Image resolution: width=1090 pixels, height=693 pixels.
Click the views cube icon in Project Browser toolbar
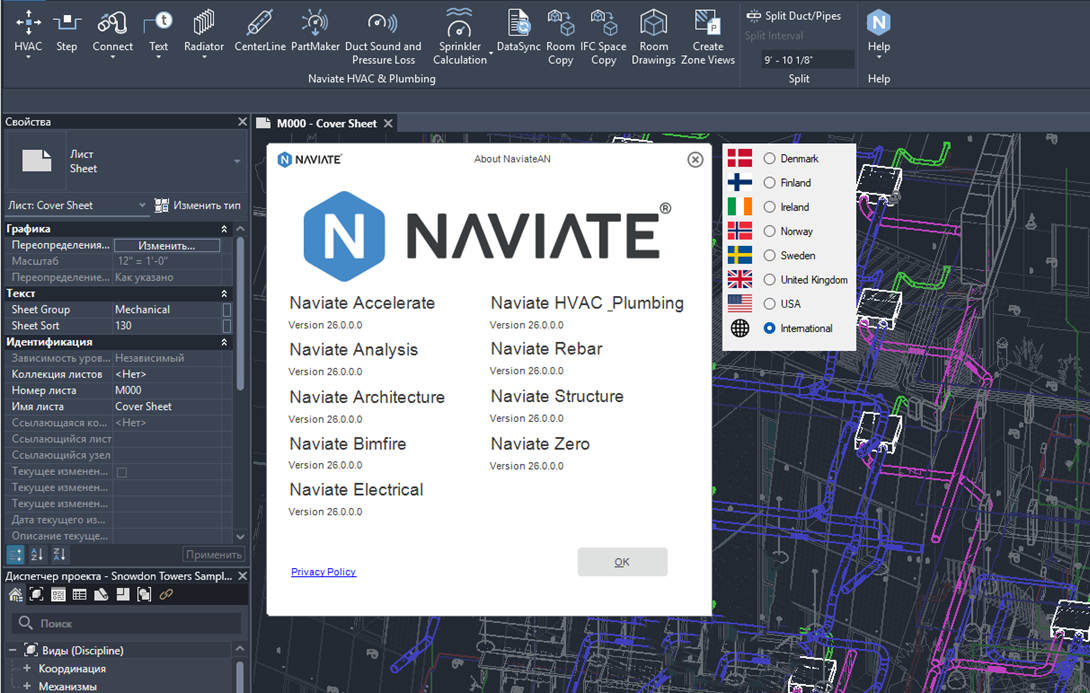pos(37,594)
